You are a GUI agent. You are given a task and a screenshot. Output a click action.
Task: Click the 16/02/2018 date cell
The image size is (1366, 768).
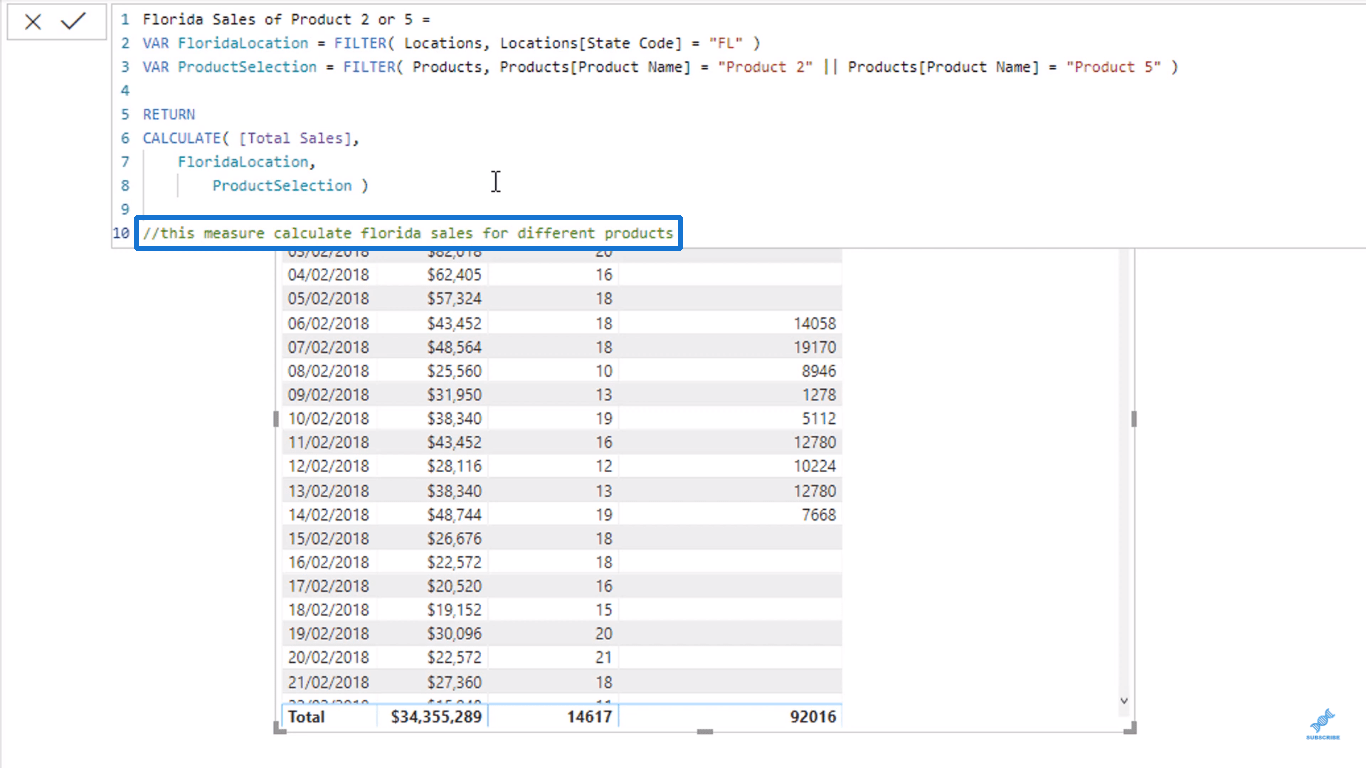click(x=328, y=562)
